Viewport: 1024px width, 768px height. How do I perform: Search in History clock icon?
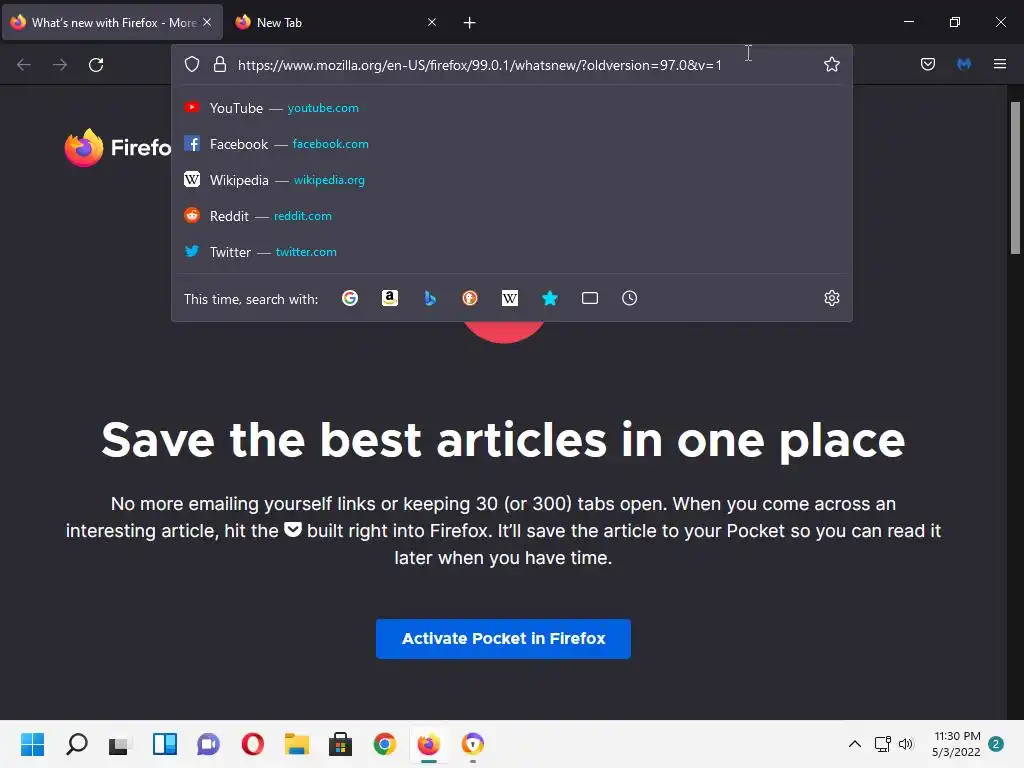tap(630, 298)
